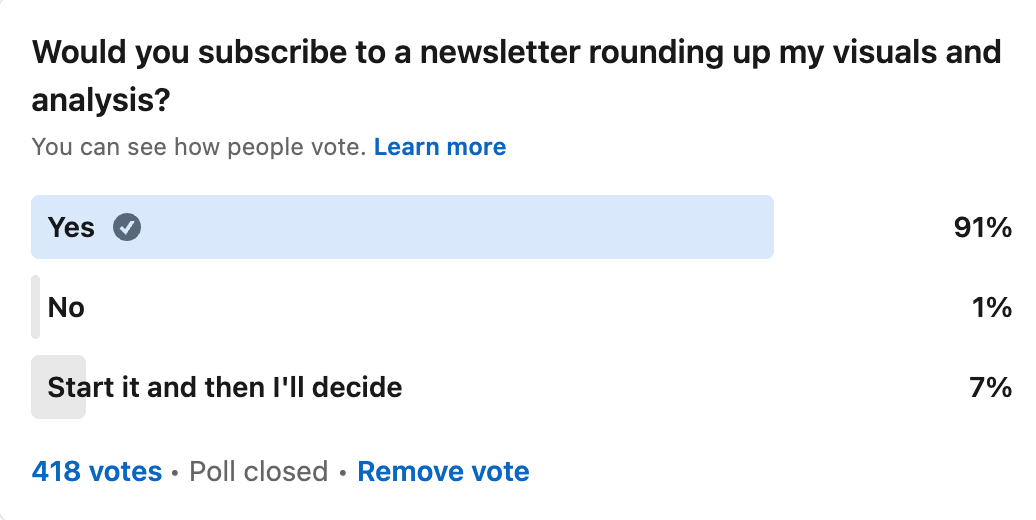Click the dot separator before Remove vote
The width and height of the screenshot is (1036, 520).
click(x=343, y=472)
